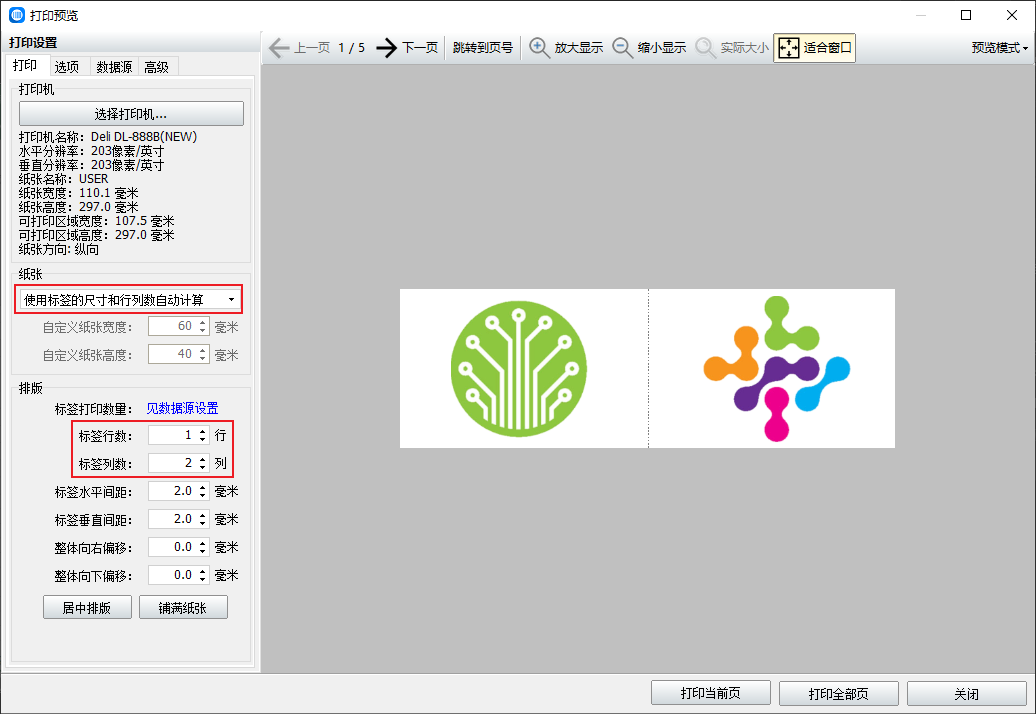Switch to the 数据源 tab
This screenshot has width=1036, height=714.
click(114, 67)
